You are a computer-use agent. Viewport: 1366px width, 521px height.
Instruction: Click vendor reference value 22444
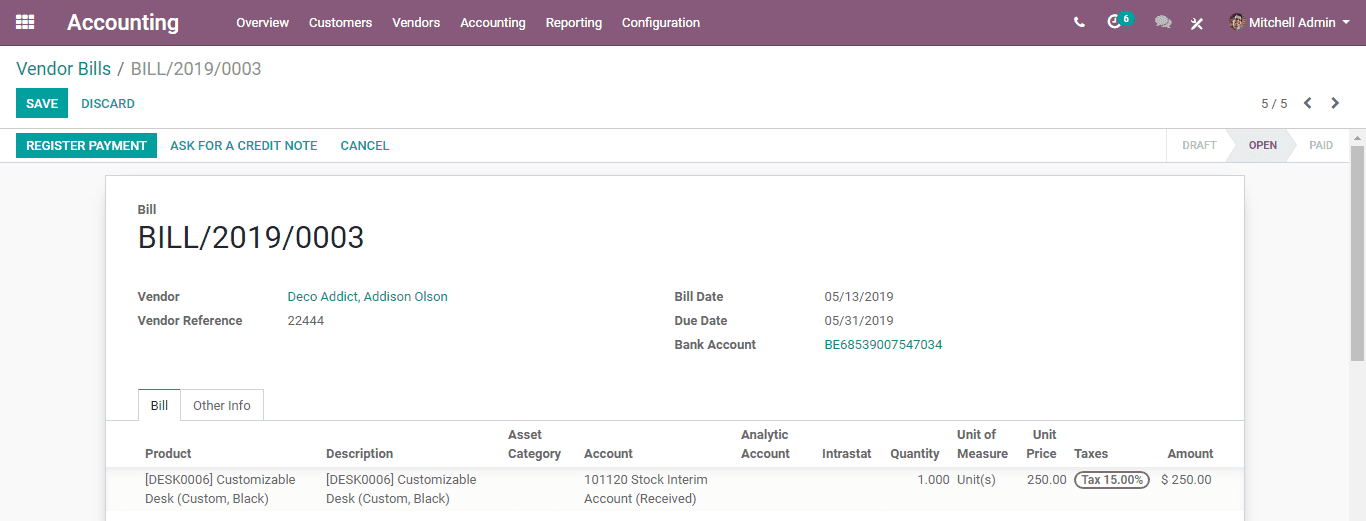pos(305,321)
